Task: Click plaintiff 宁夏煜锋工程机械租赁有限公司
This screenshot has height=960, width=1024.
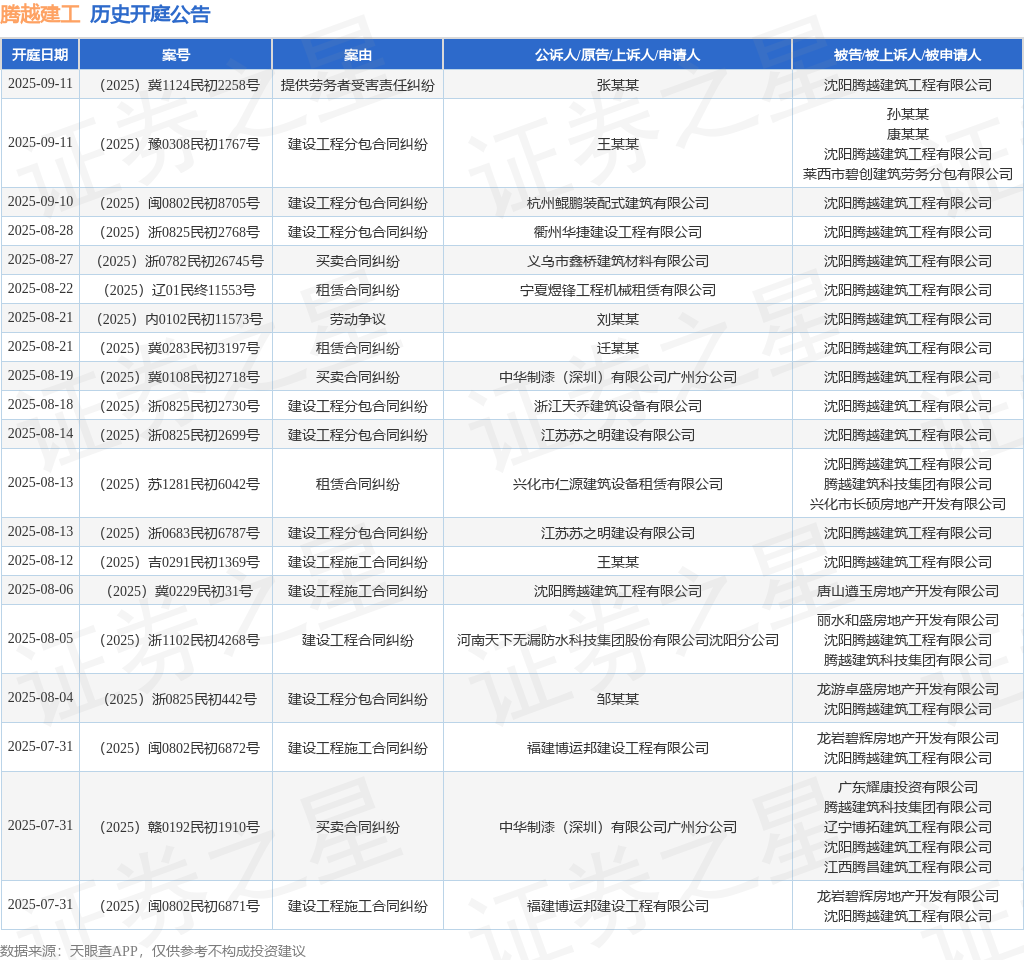Action: (x=618, y=290)
